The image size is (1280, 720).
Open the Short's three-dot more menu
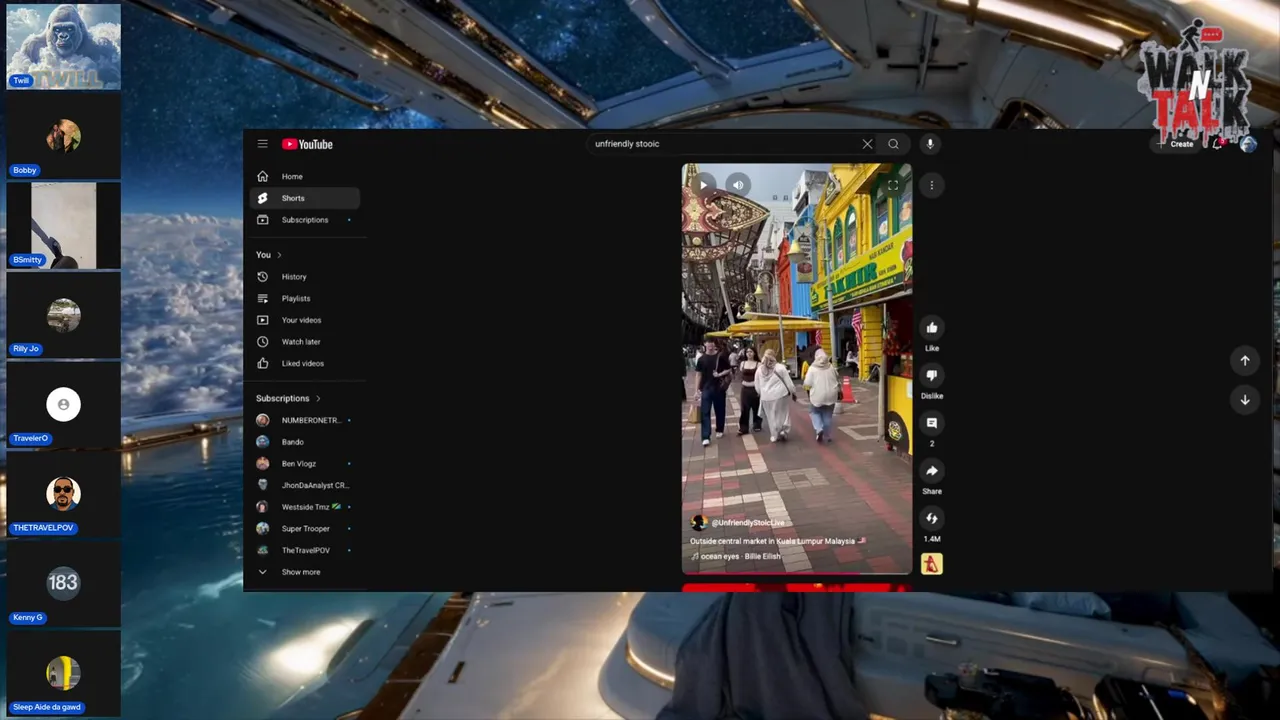coord(932,185)
